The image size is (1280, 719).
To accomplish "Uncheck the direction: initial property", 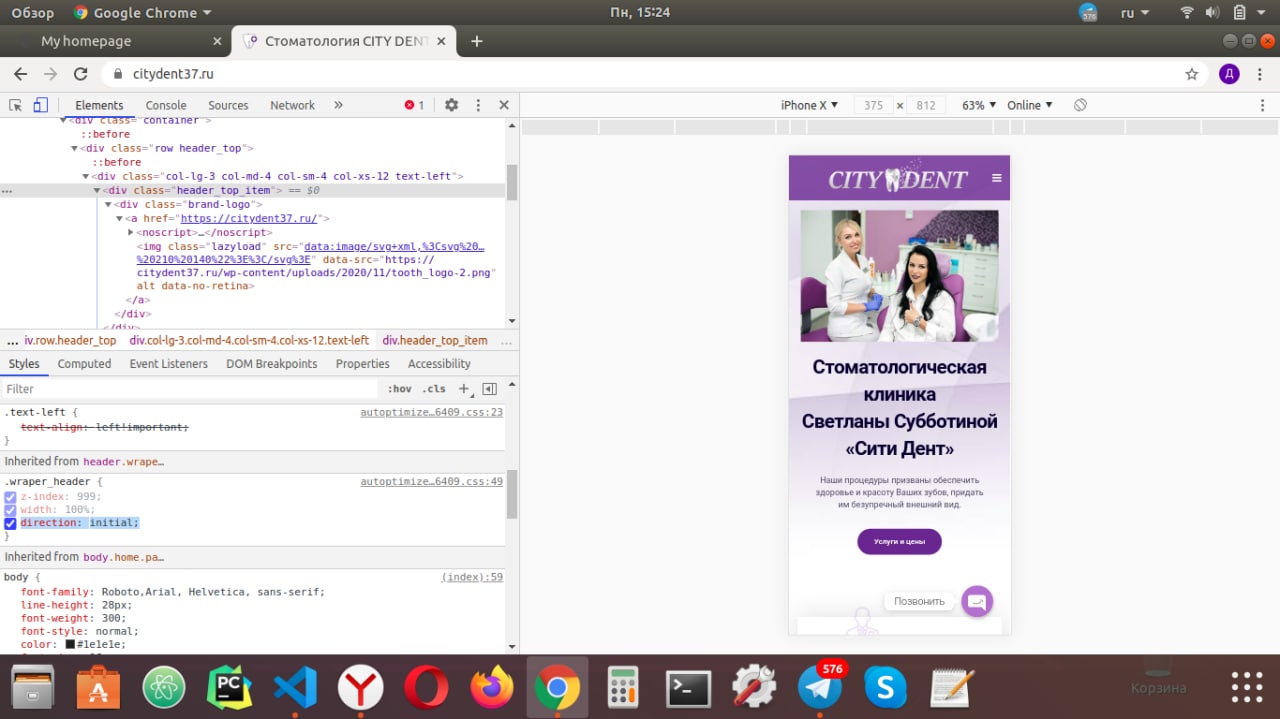I will (x=10, y=523).
